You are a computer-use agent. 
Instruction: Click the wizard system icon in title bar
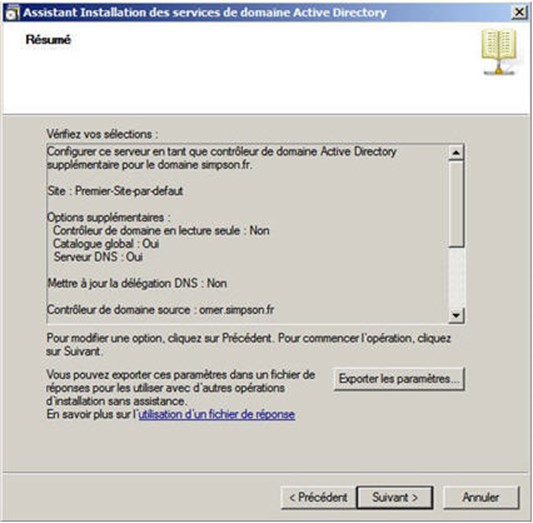(12, 13)
